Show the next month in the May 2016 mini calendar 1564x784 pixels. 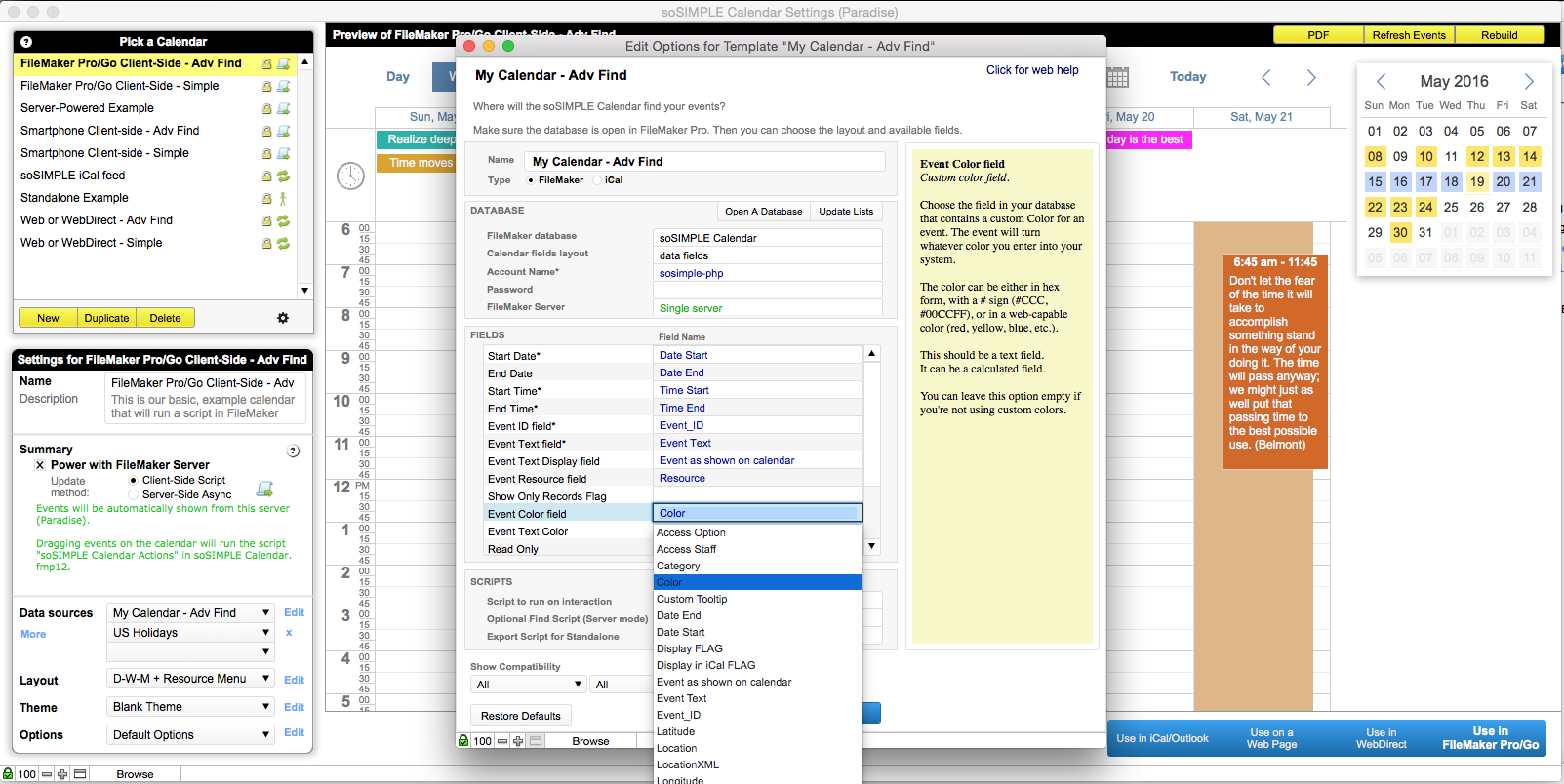tap(1529, 82)
